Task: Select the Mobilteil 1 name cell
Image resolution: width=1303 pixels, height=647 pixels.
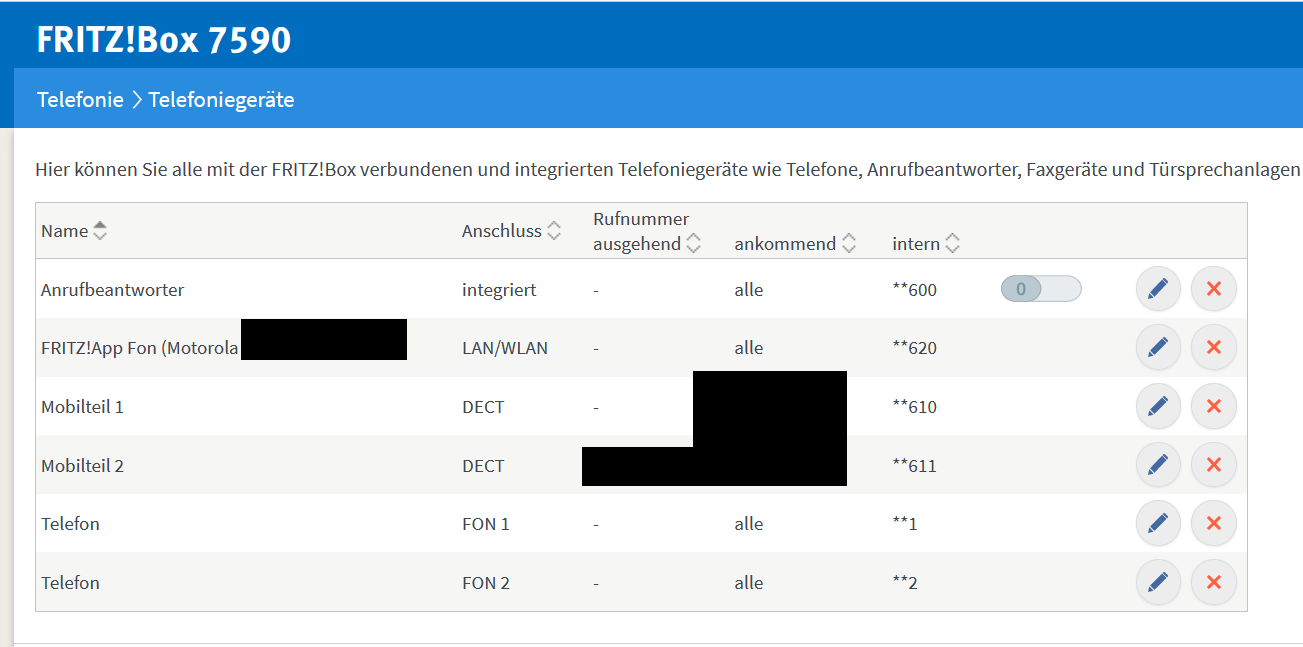Action: (x=82, y=407)
